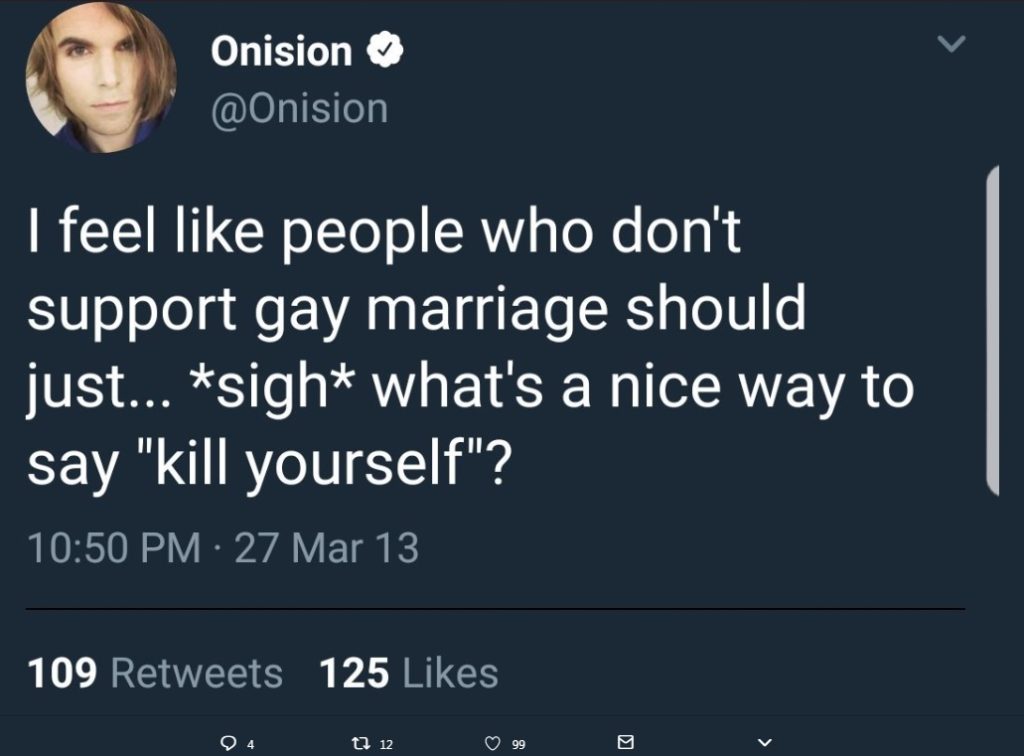Open the Onision display name link
Screen dimensions: 1024x756
point(281,51)
